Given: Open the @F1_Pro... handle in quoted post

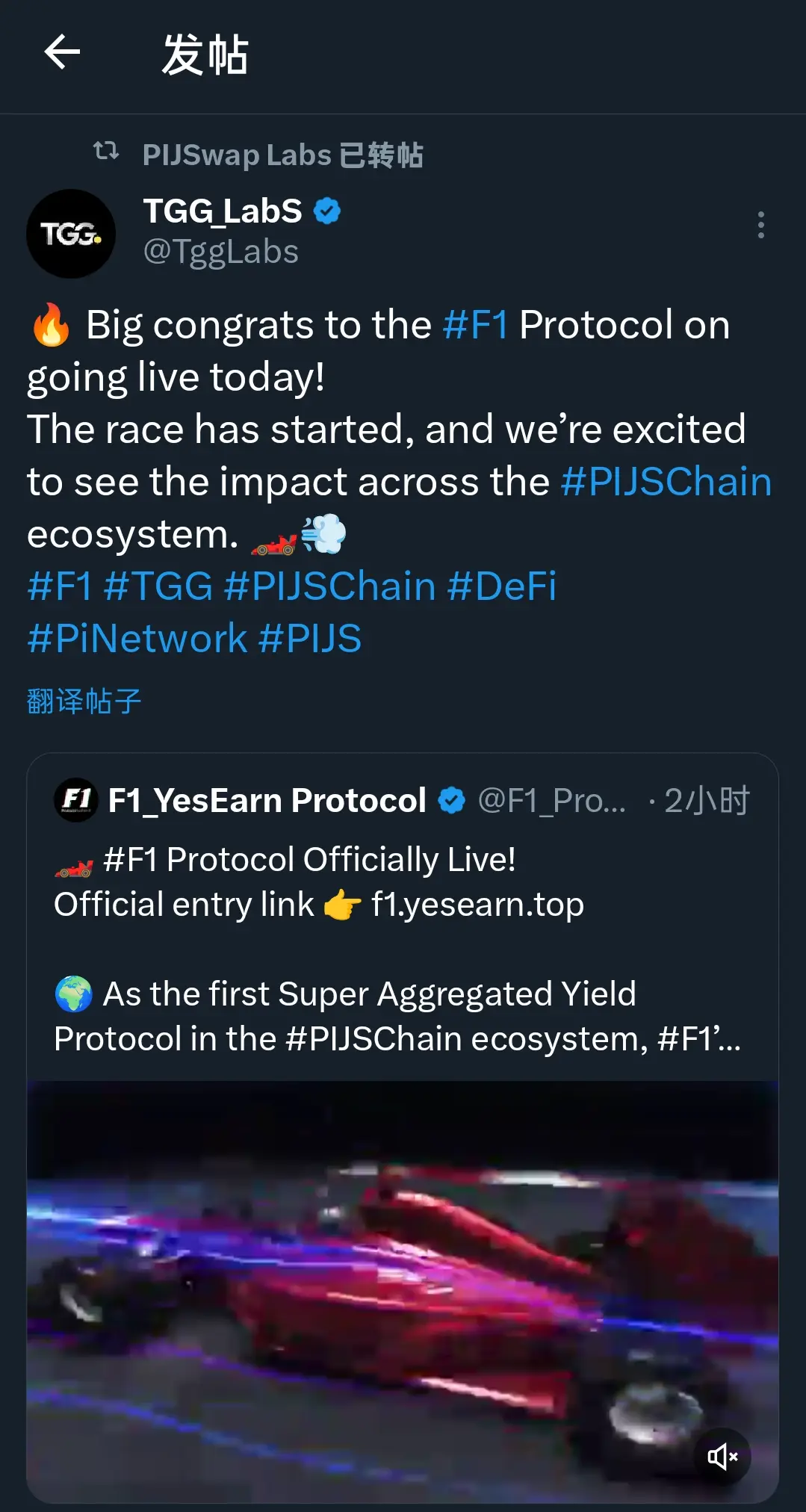Looking at the screenshot, I should tap(552, 801).
